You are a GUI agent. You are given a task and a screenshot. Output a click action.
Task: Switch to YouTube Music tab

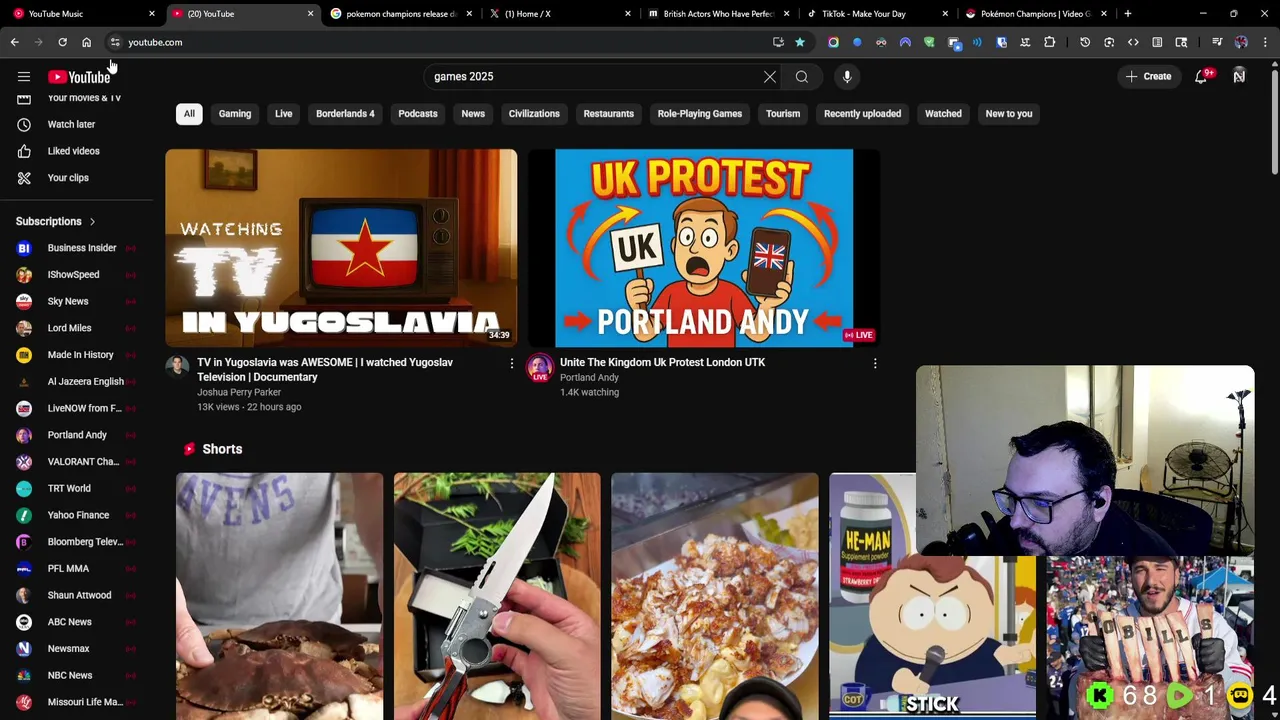tap(80, 14)
